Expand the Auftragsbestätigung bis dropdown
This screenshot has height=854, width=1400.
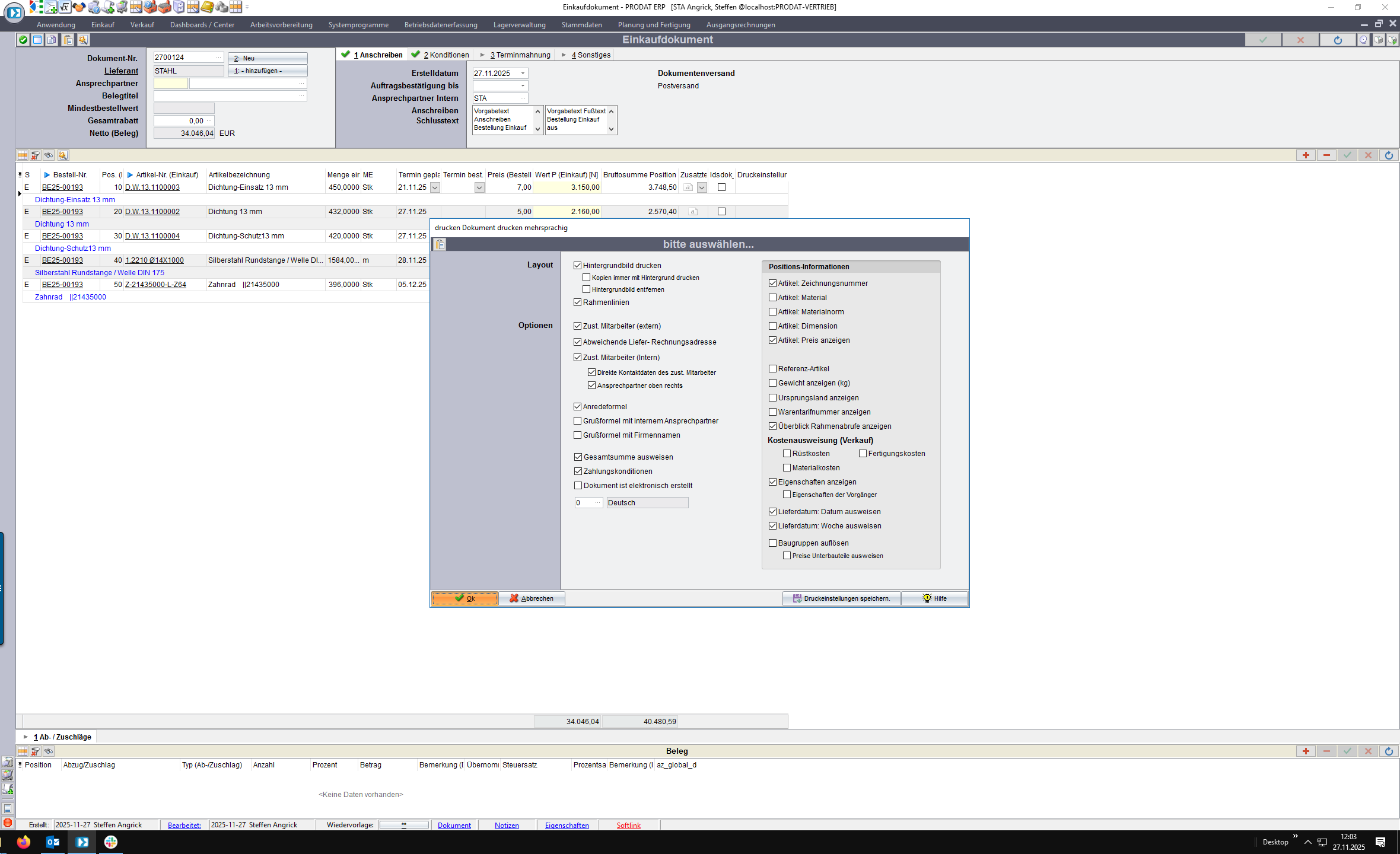tap(523, 86)
